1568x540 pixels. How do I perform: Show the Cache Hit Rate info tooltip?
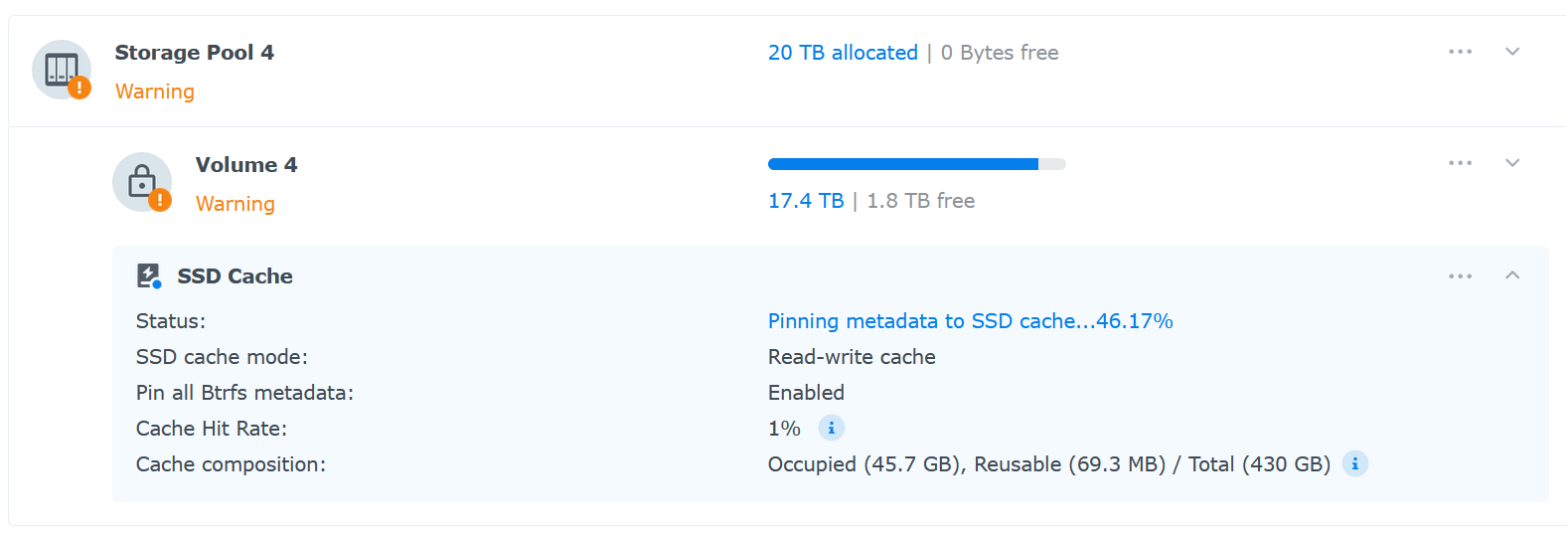pos(831,428)
